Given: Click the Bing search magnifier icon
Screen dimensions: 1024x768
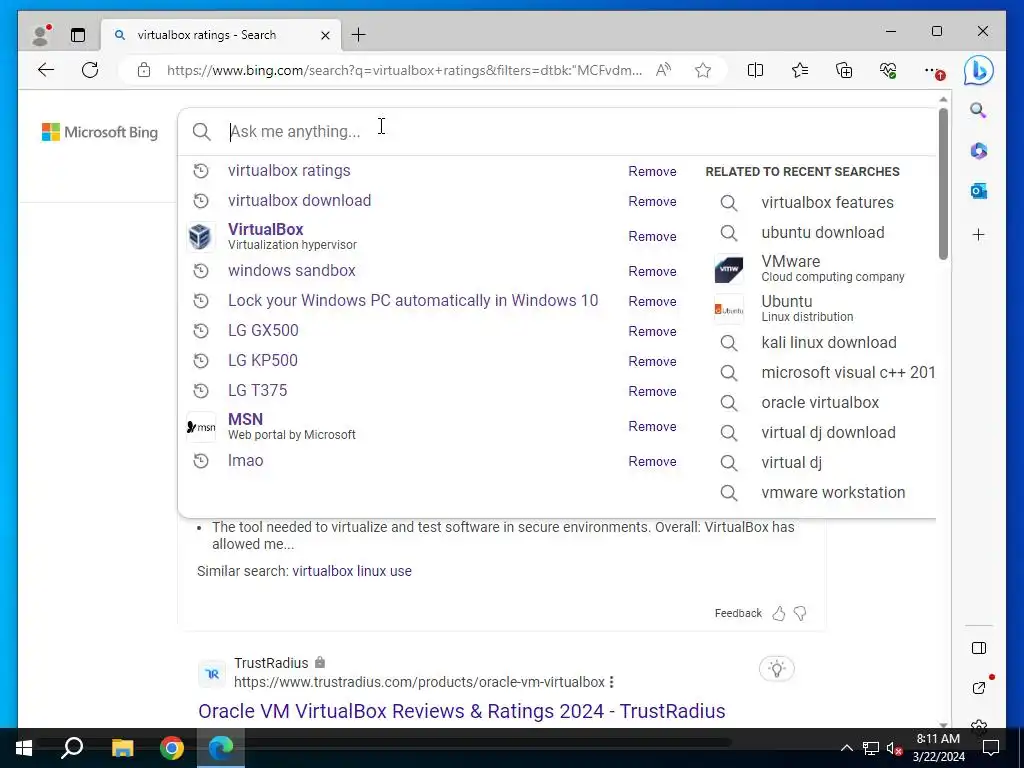Looking at the screenshot, I should coord(202,131).
